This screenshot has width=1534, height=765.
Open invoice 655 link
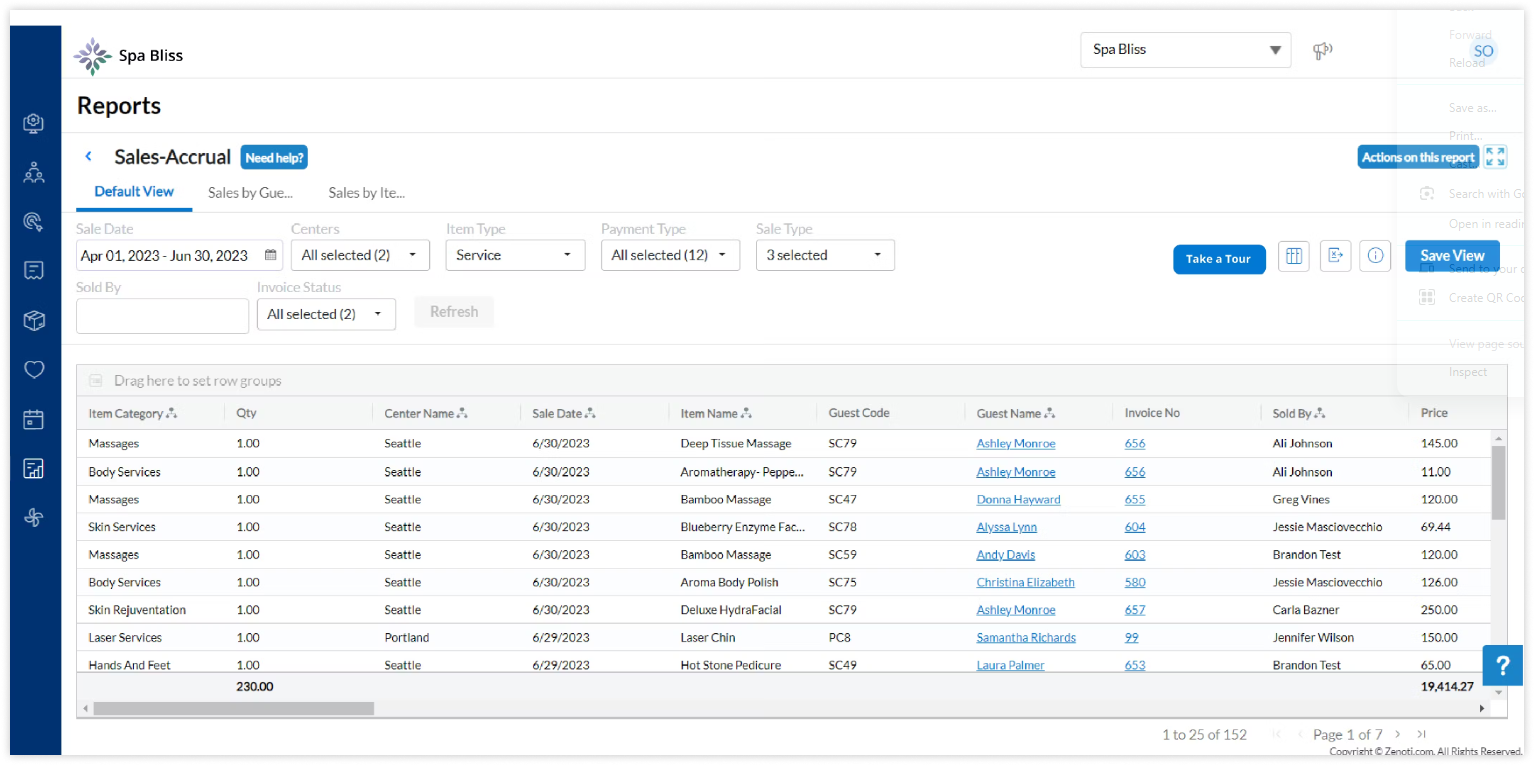[1135, 499]
